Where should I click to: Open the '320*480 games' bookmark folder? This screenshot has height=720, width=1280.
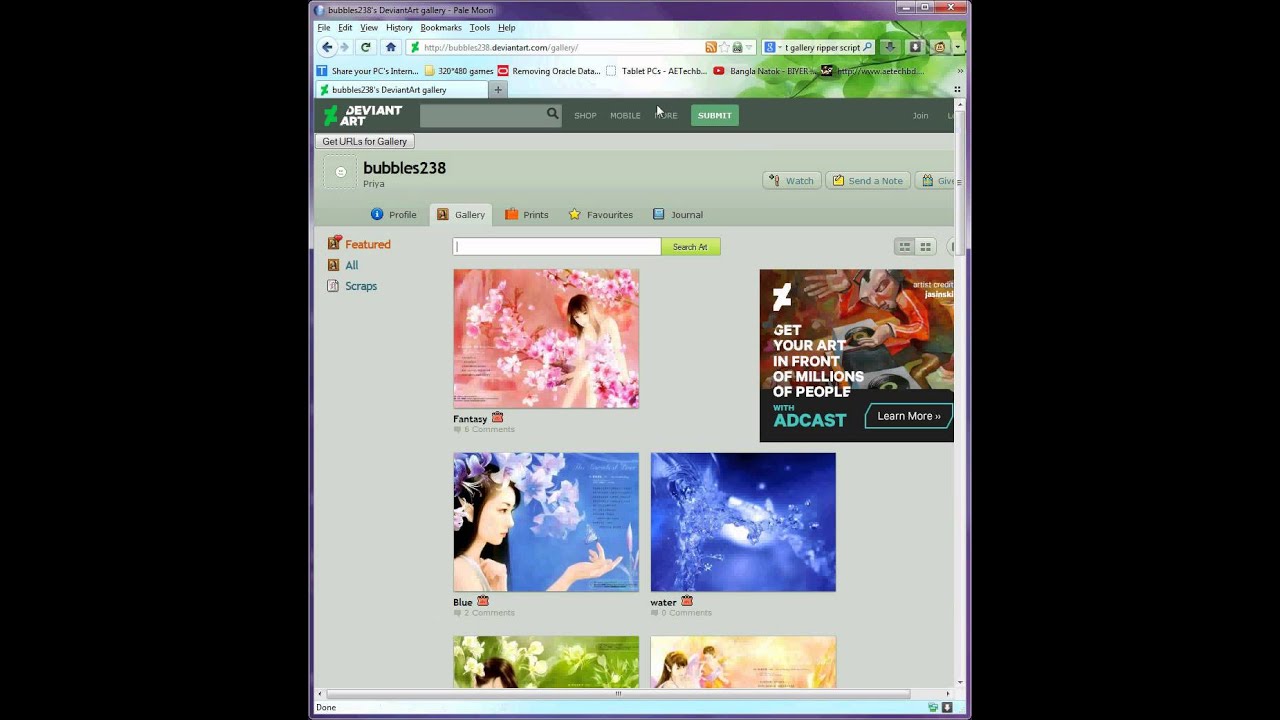(x=459, y=71)
